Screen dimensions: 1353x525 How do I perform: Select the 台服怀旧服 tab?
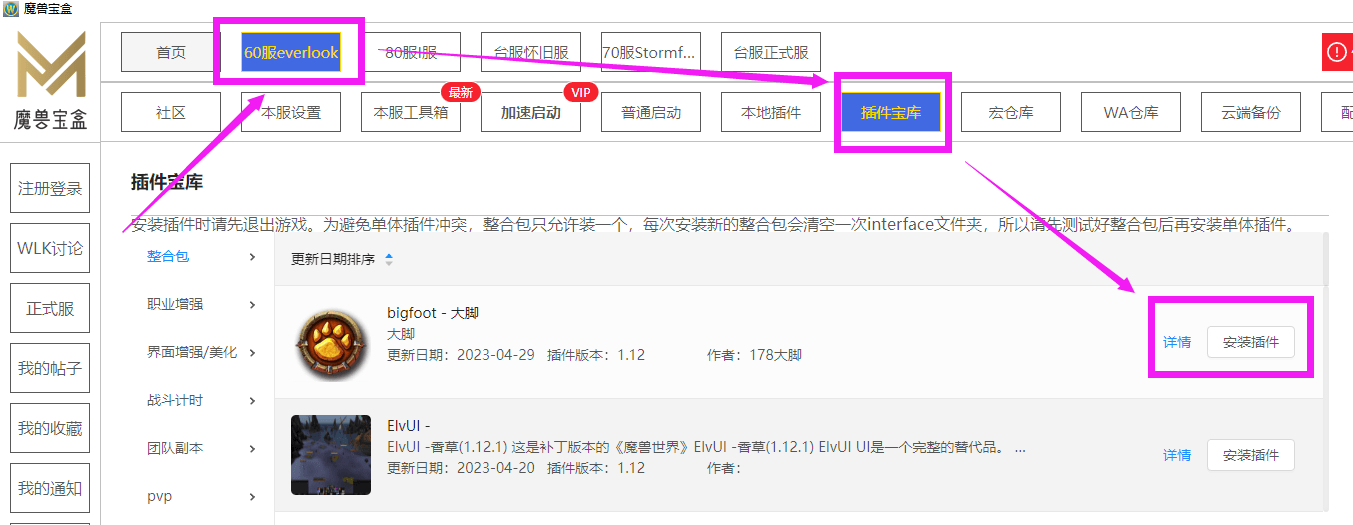tap(531, 52)
